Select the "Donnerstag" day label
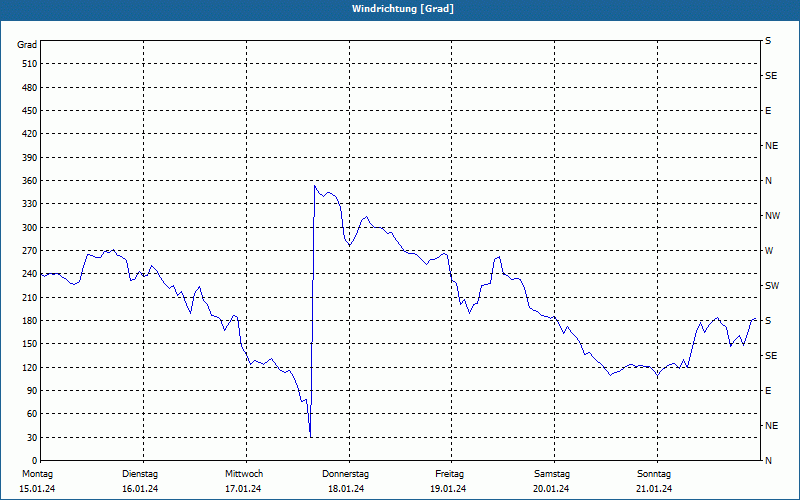This screenshot has height=500, width=800. click(345, 474)
